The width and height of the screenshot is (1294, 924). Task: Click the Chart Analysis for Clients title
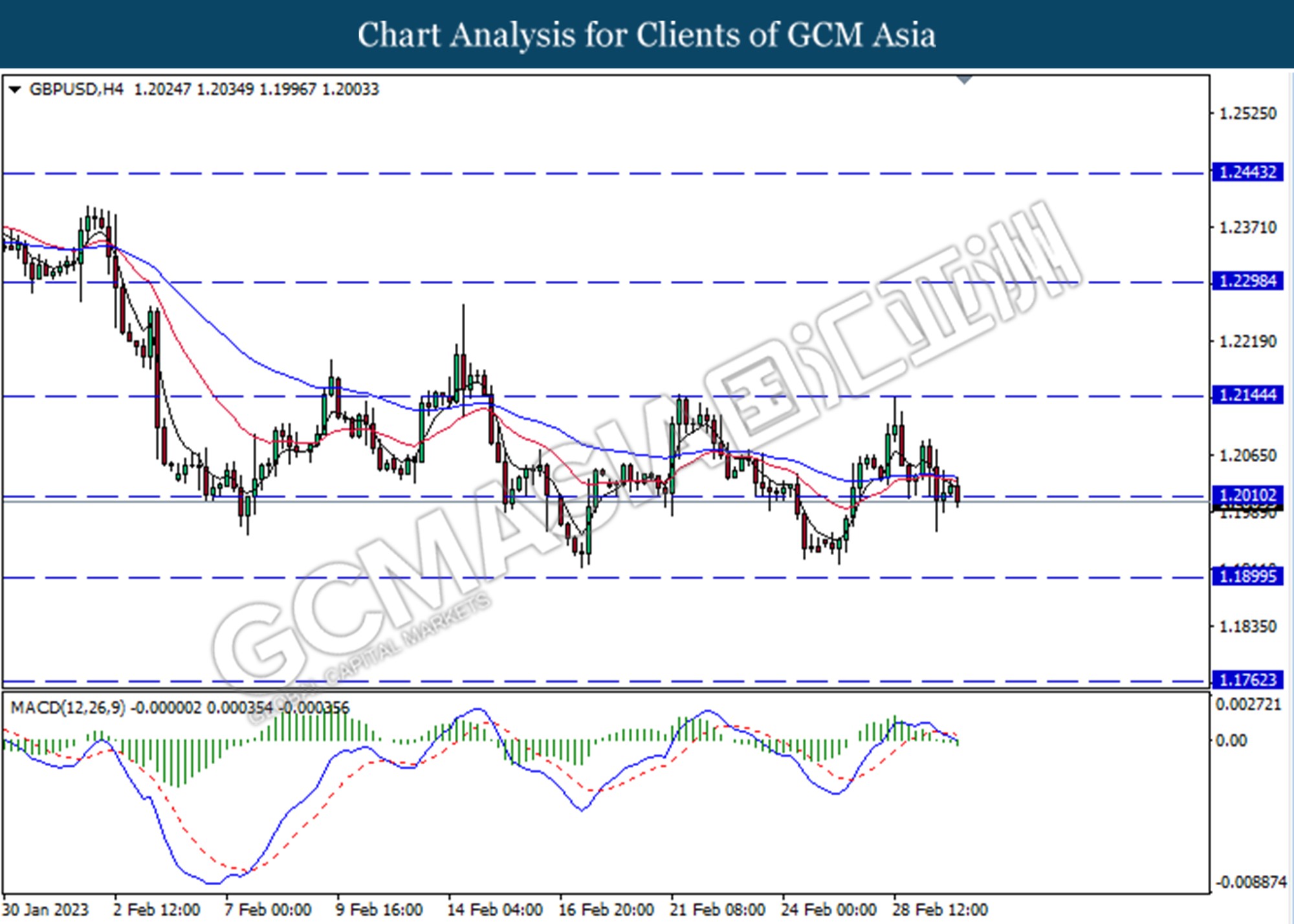coord(647,35)
